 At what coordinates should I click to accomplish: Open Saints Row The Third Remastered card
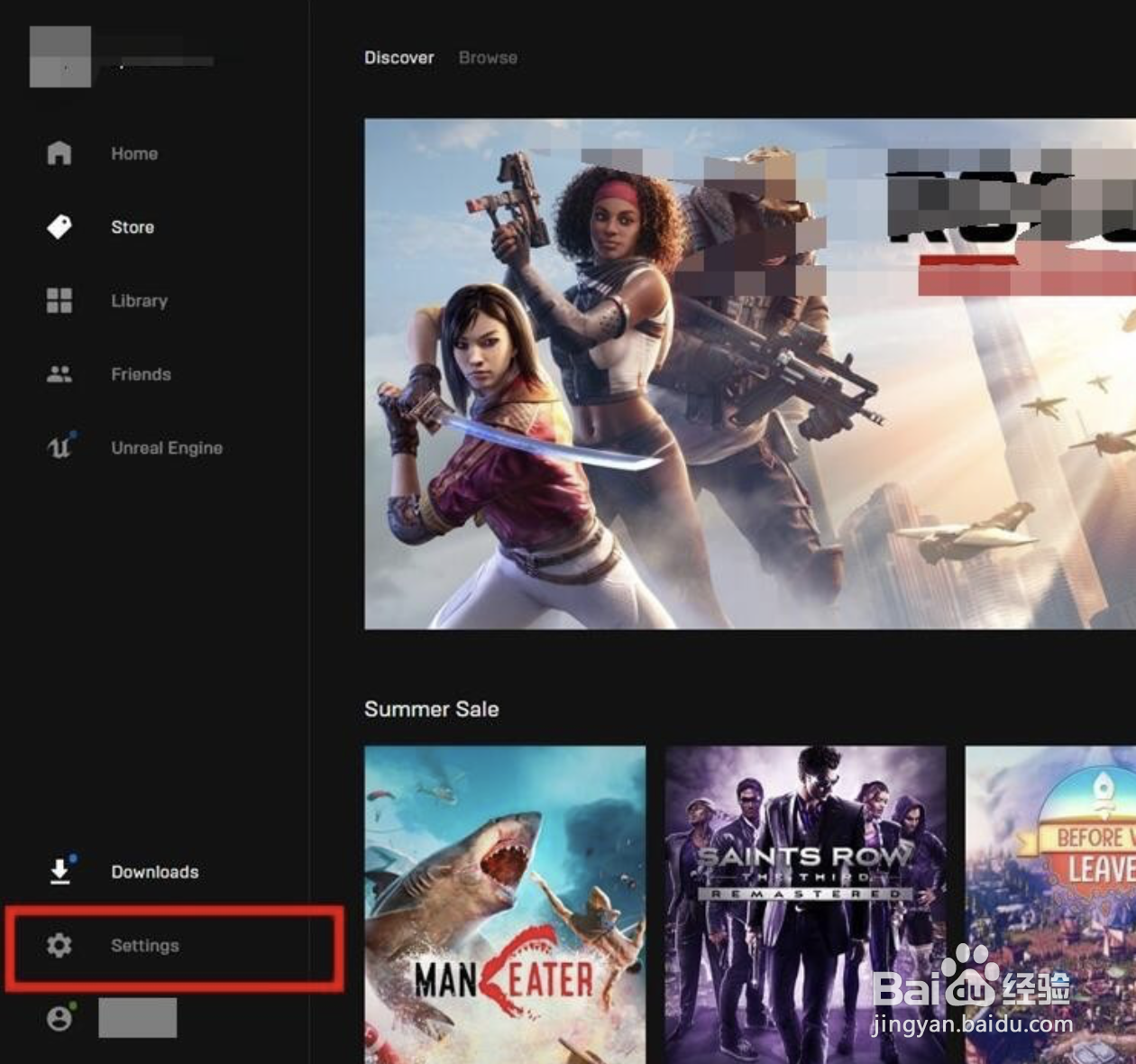tap(805, 904)
